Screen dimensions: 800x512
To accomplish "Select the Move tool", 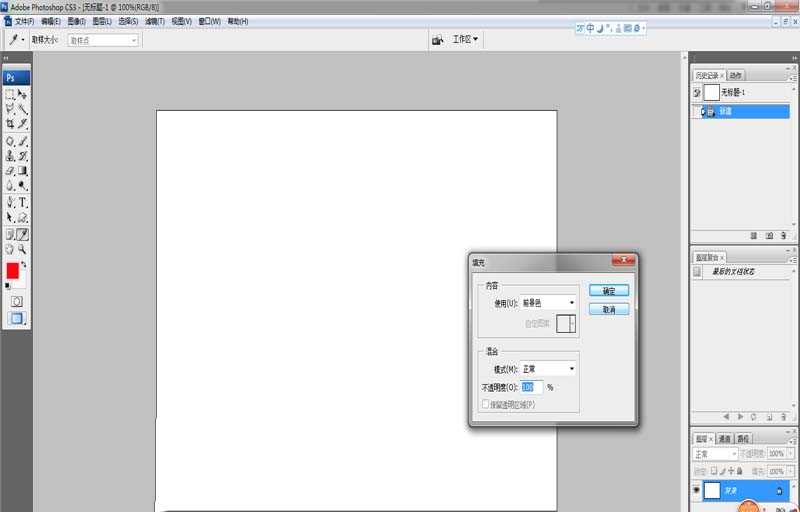I will tap(22, 94).
